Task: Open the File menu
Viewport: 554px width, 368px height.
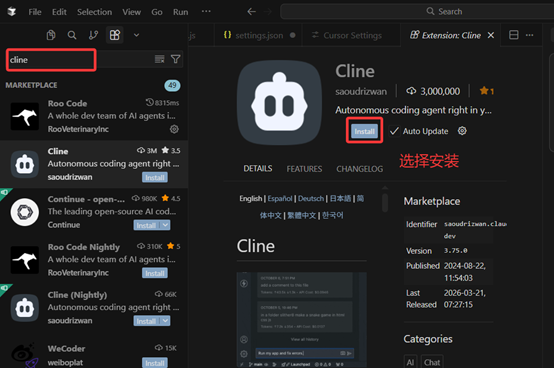Action: (35, 12)
